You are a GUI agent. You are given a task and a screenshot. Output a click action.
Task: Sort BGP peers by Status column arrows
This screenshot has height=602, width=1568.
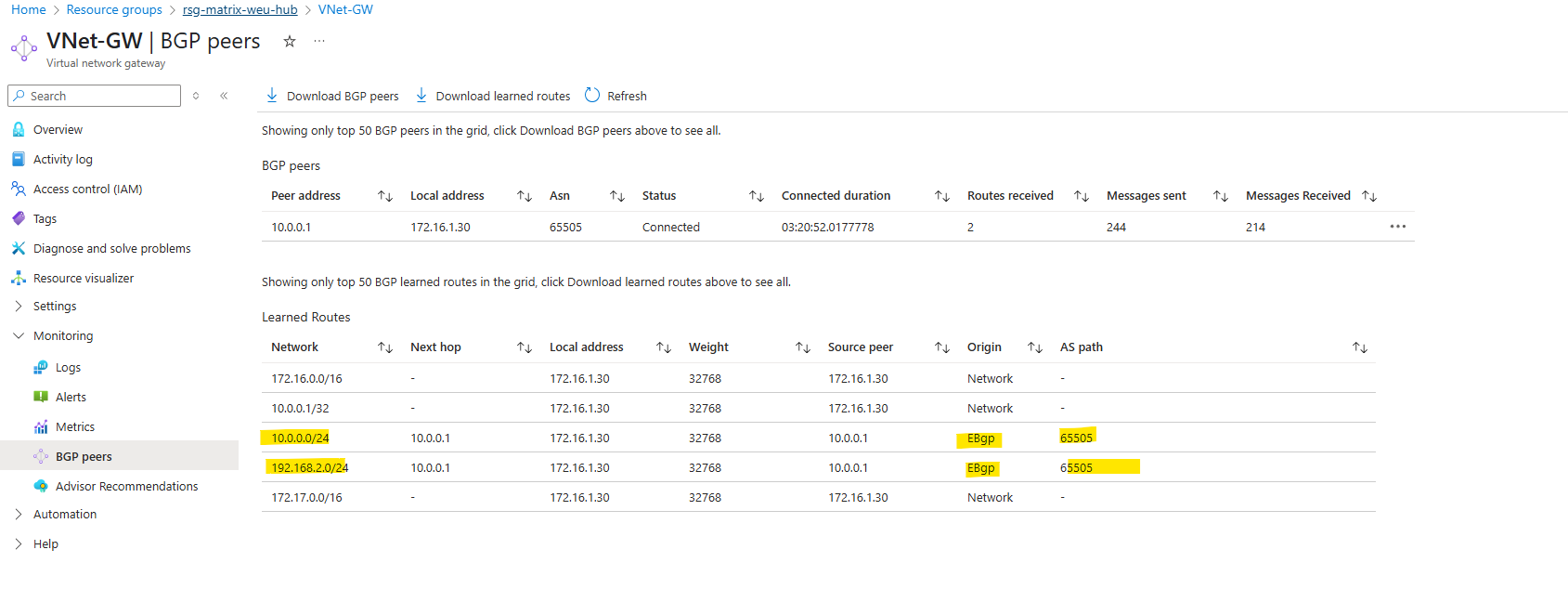[x=757, y=196]
